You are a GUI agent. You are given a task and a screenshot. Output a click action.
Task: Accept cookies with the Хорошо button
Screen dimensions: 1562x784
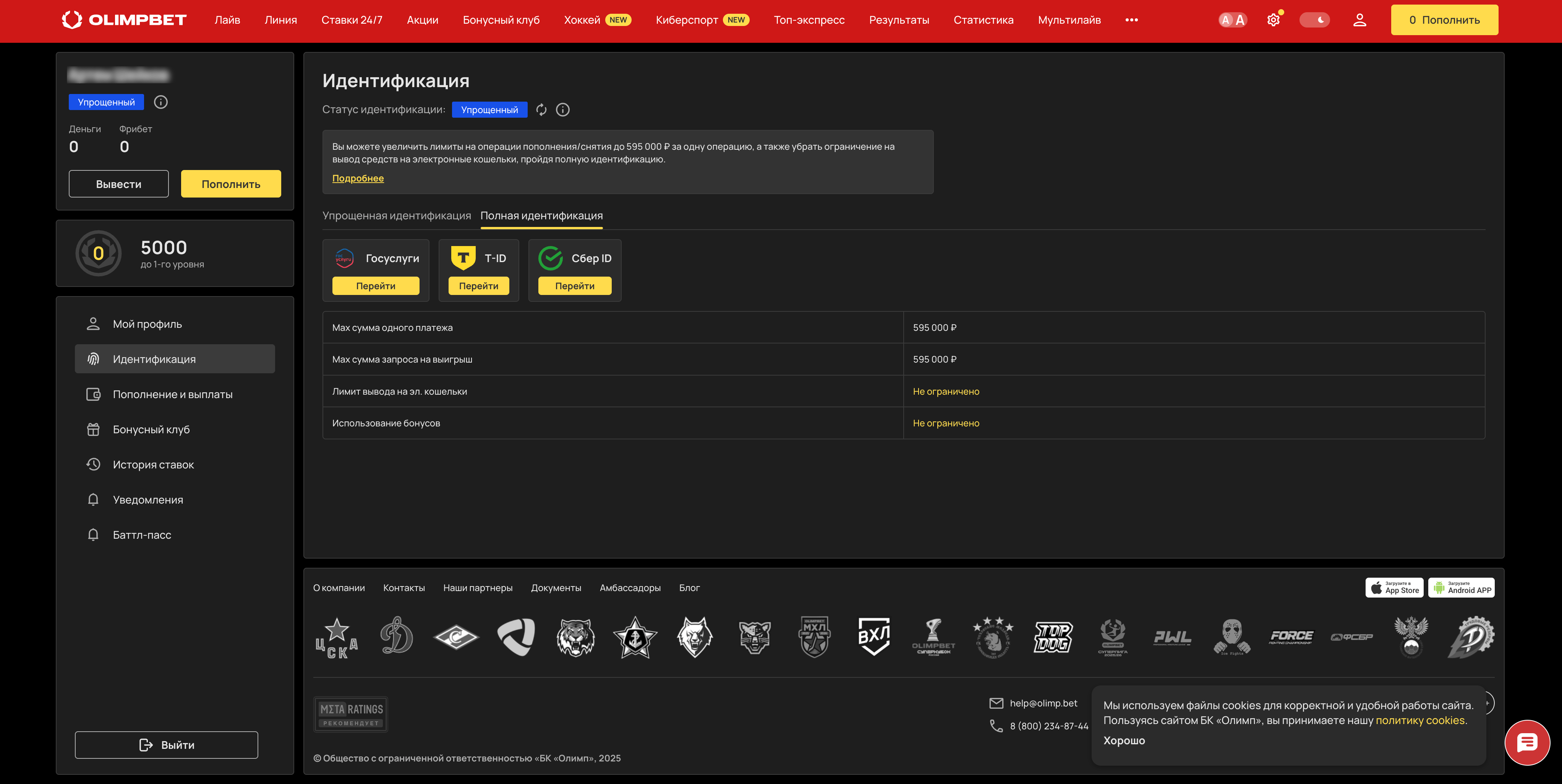1124,740
